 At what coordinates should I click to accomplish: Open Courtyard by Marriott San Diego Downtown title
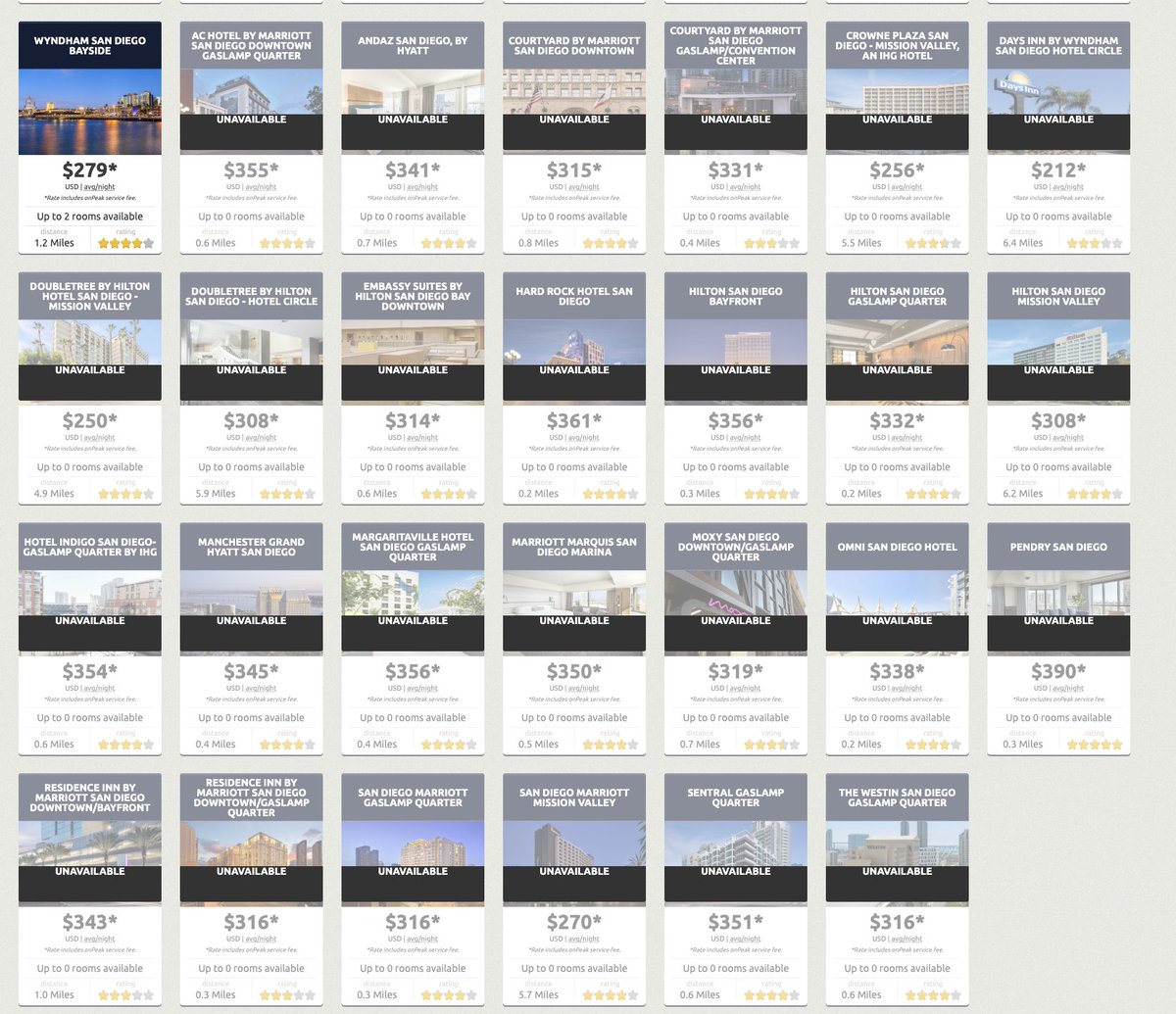tap(574, 46)
